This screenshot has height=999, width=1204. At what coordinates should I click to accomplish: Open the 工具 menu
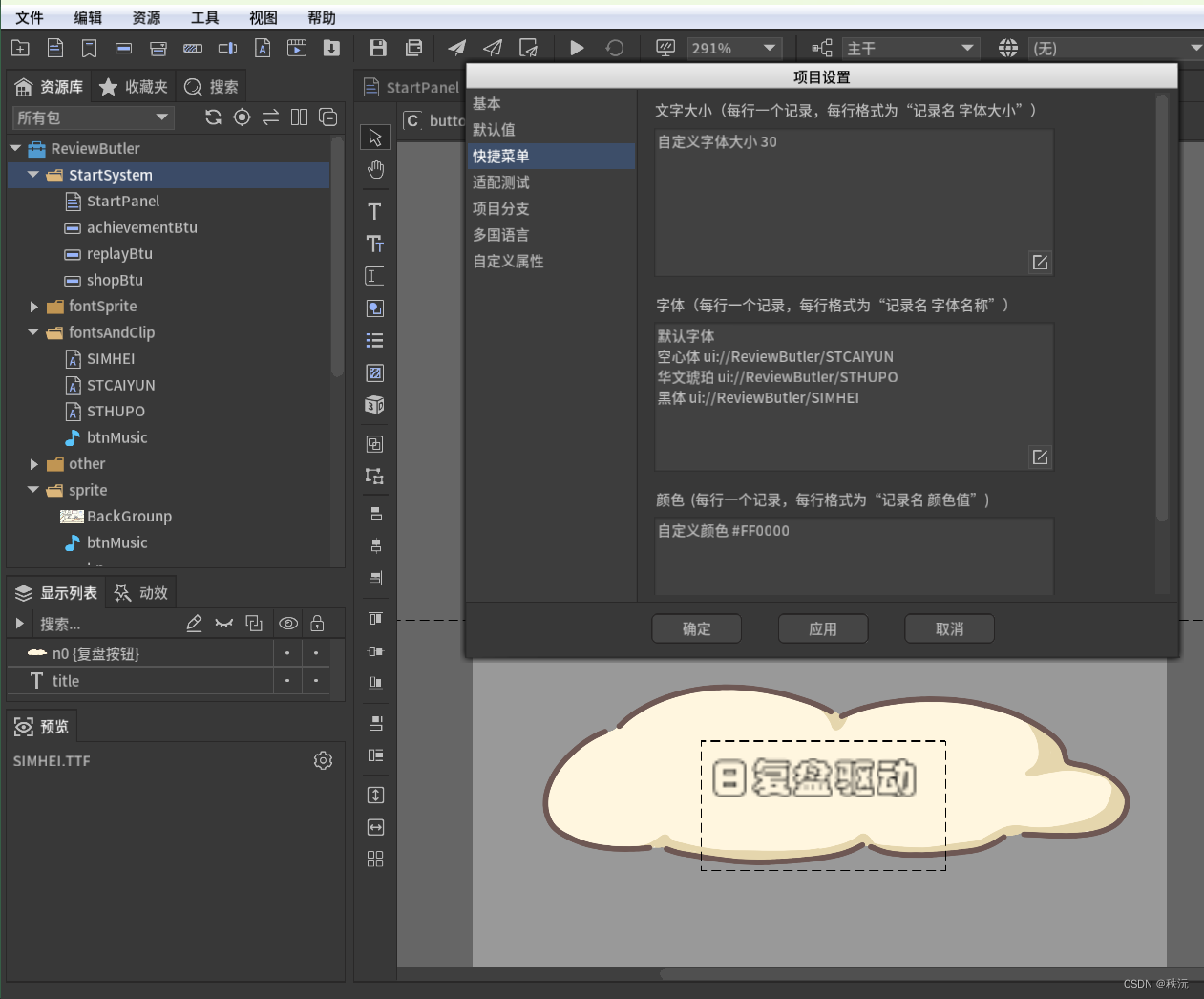204,17
